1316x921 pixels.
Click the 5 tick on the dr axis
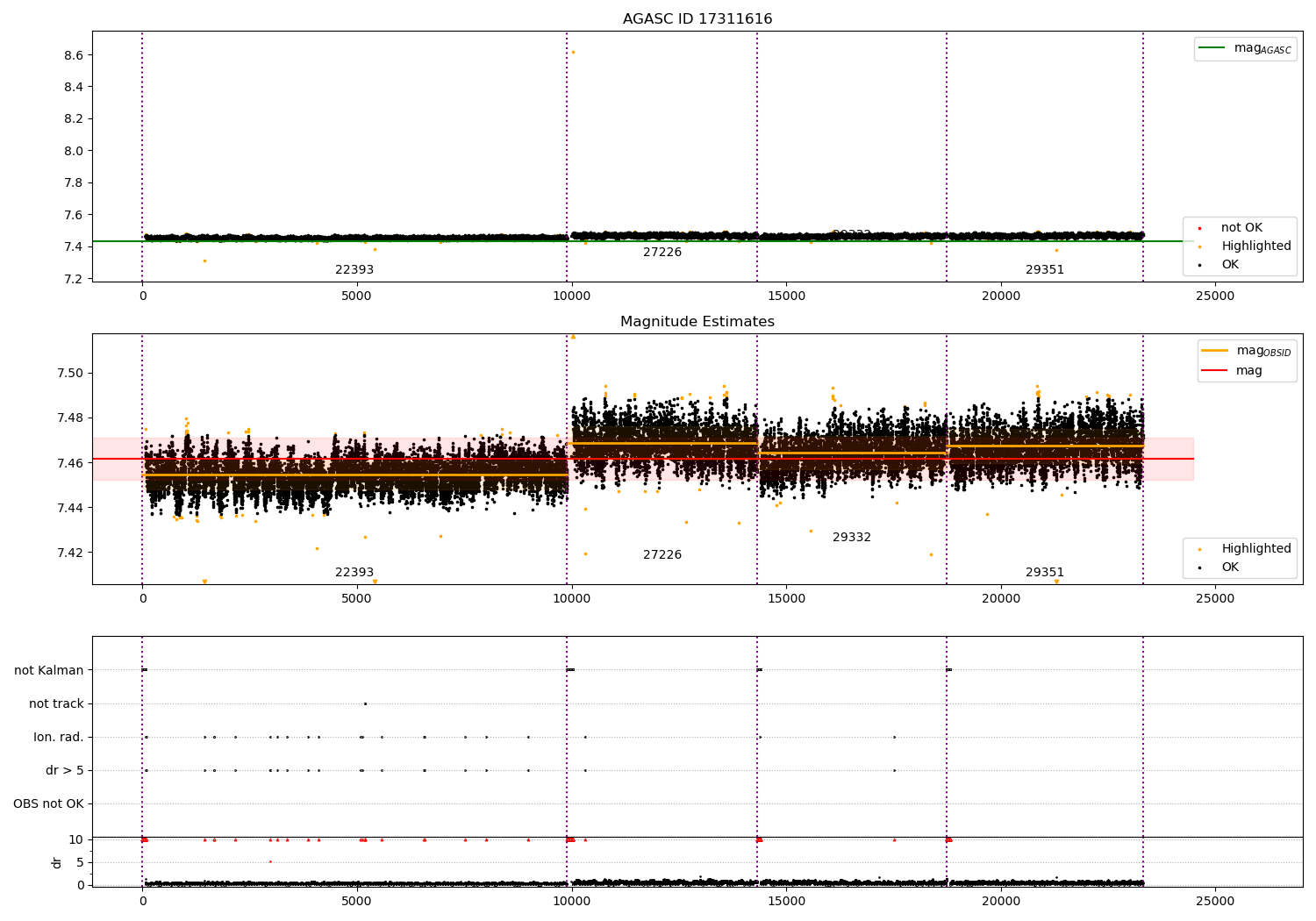click(x=80, y=862)
